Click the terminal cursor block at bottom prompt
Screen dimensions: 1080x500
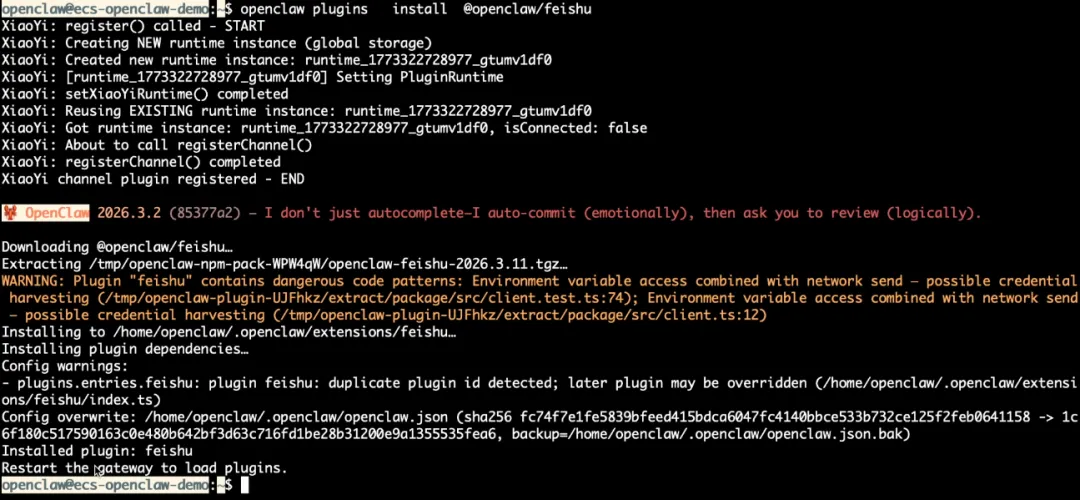245,486
